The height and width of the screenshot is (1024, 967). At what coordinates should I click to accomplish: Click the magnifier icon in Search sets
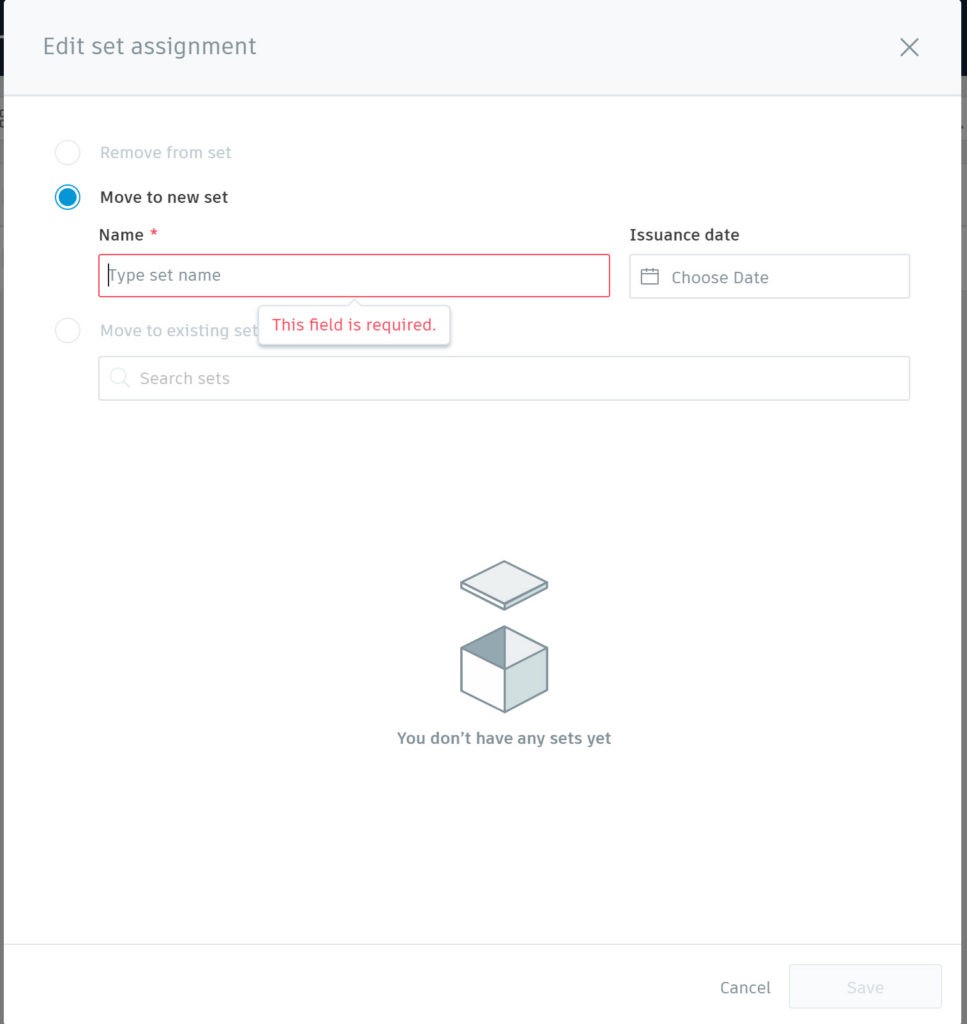click(119, 377)
